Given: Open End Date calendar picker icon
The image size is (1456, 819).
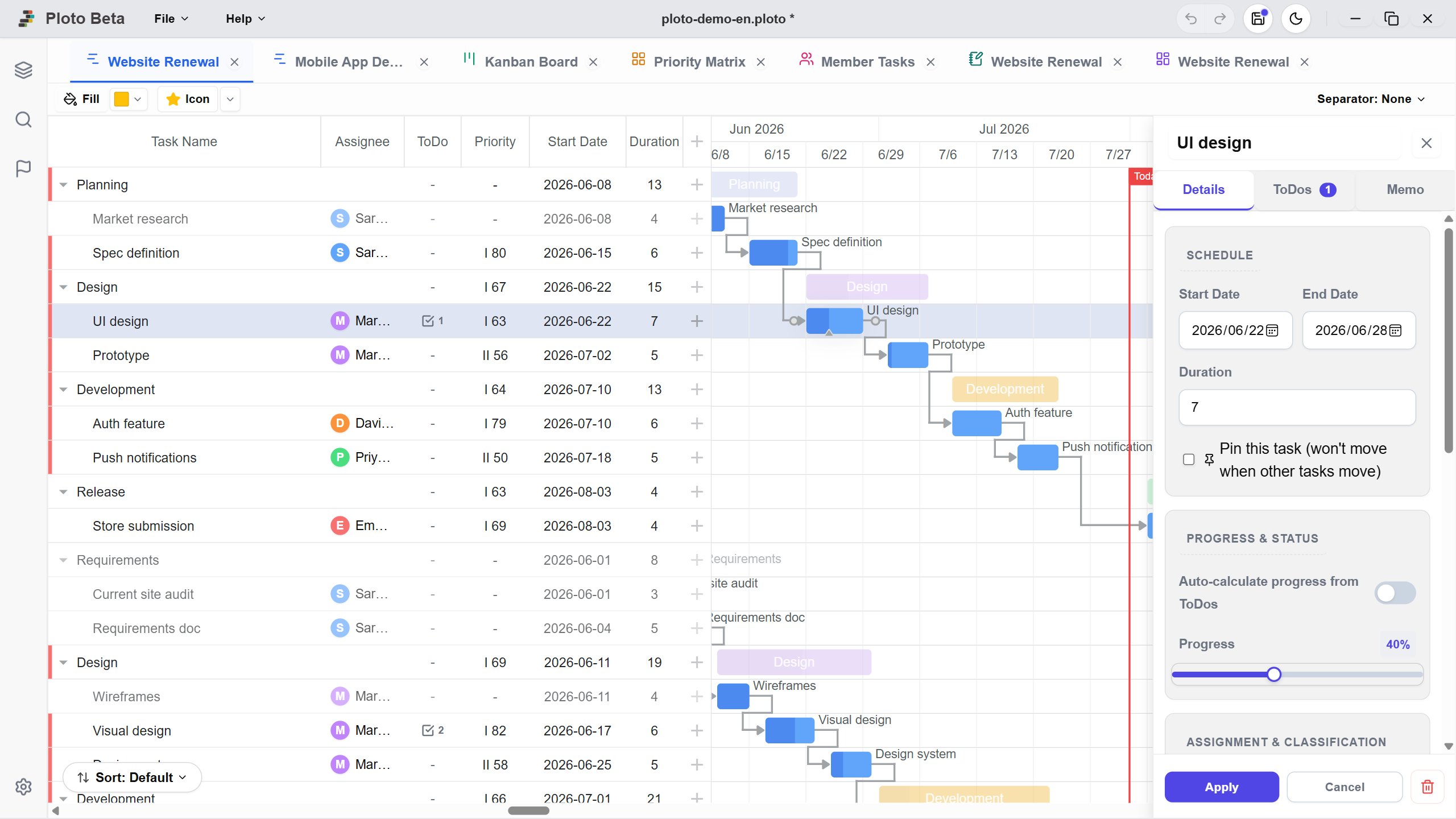Looking at the screenshot, I should [1395, 330].
